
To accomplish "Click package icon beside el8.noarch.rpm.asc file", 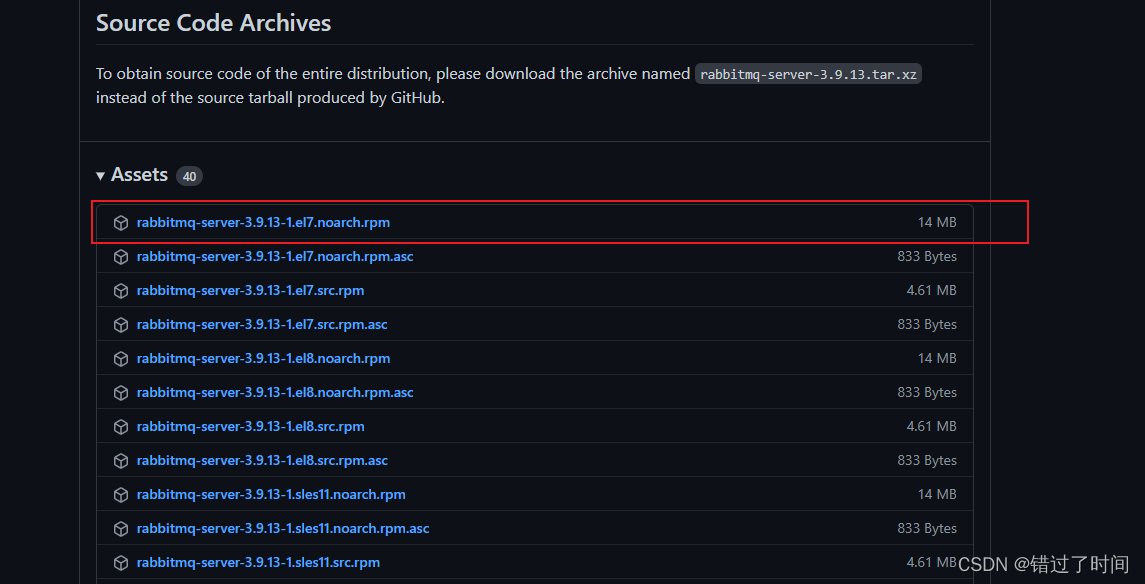I will pyautogui.click(x=121, y=393).
